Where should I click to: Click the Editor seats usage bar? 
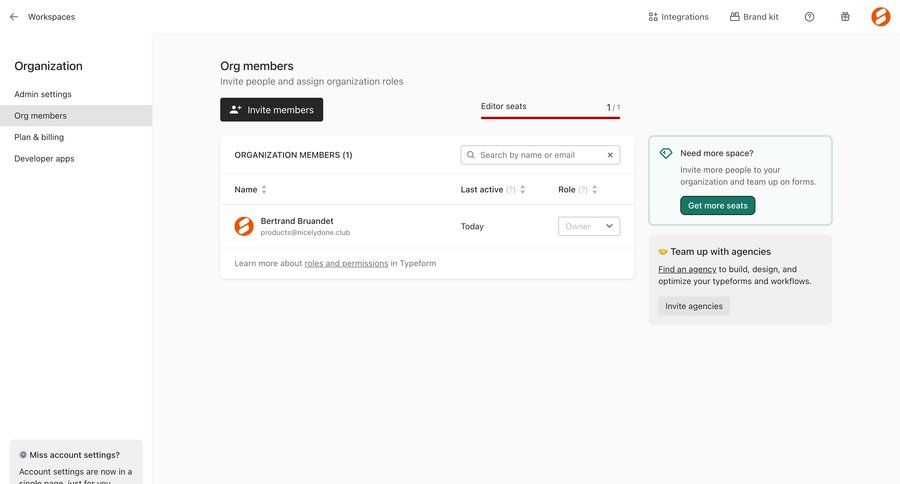click(x=550, y=117)
